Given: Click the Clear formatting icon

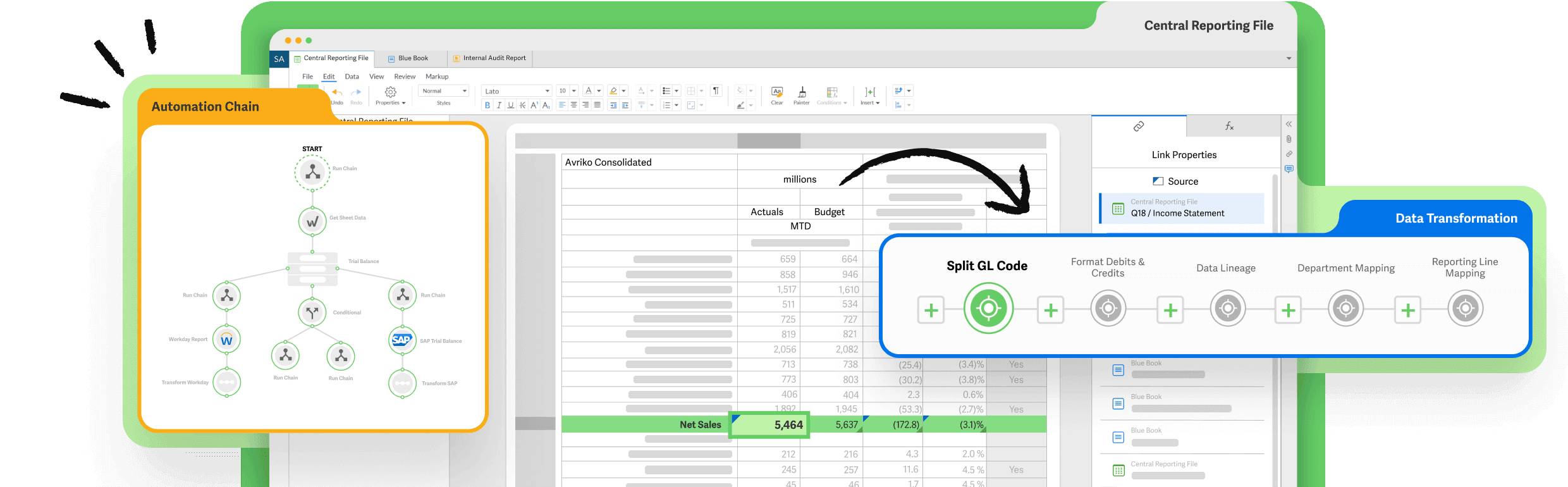Looking at the screenshot, I should 777,92.
